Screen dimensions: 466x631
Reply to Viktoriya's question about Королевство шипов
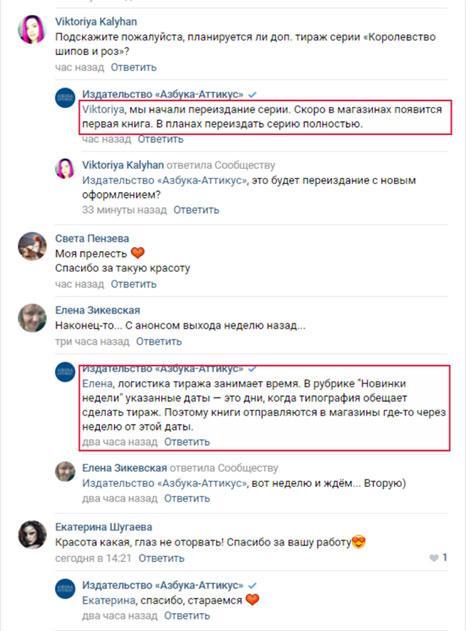[x=134, y=67]
